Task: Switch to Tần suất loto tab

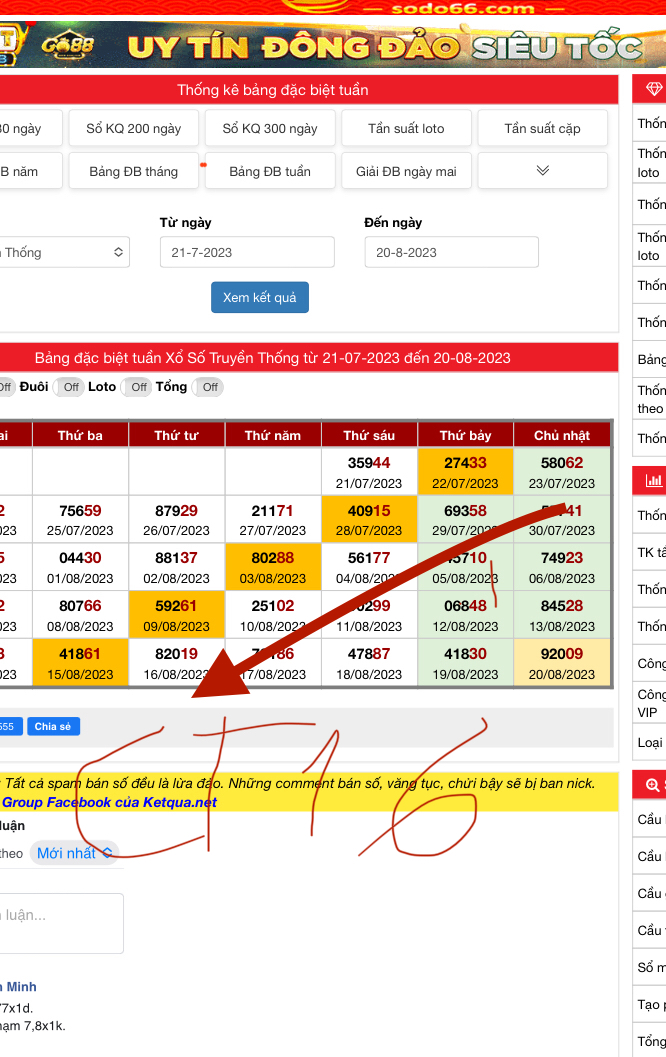Action: 406,128
